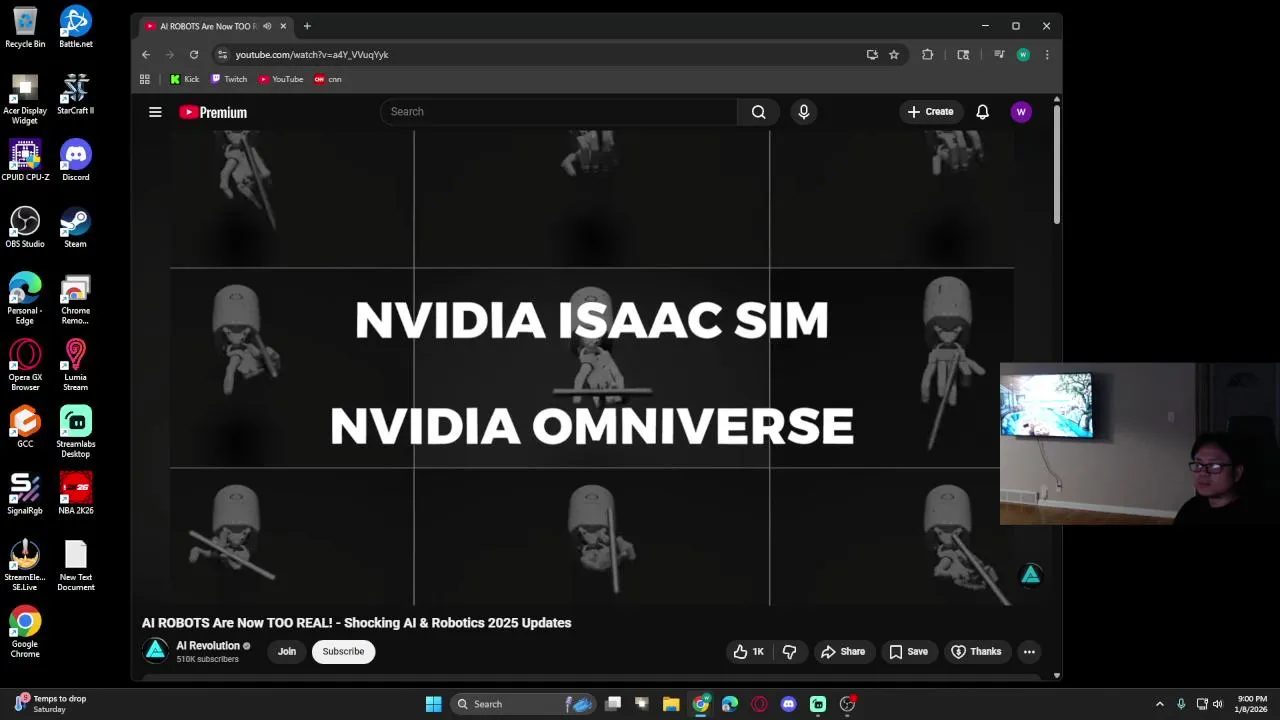
Task: Open Discord from the taskbar
Action: point(789,704)
